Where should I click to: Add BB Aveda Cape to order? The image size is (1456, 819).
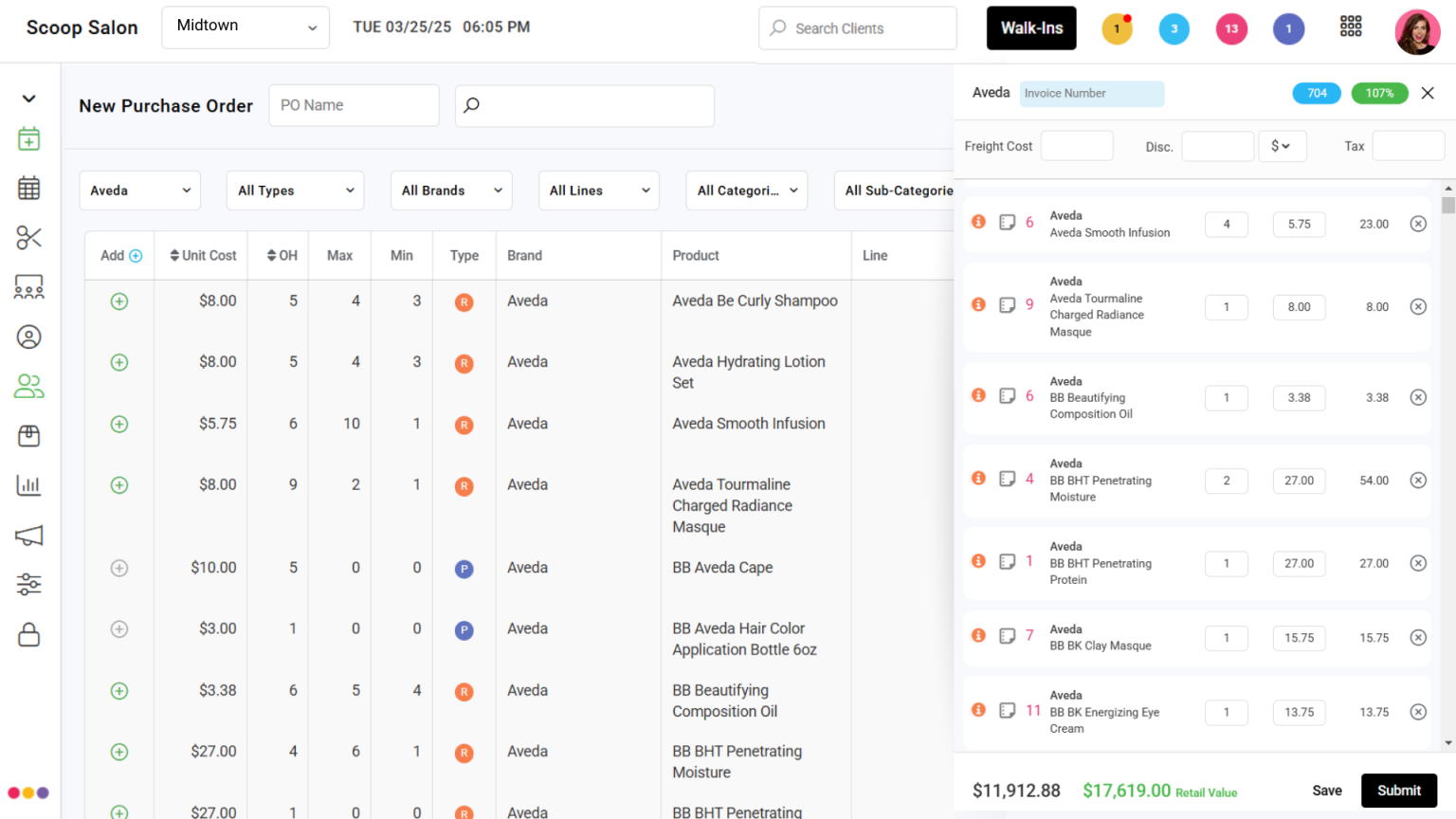click(119, 569)
